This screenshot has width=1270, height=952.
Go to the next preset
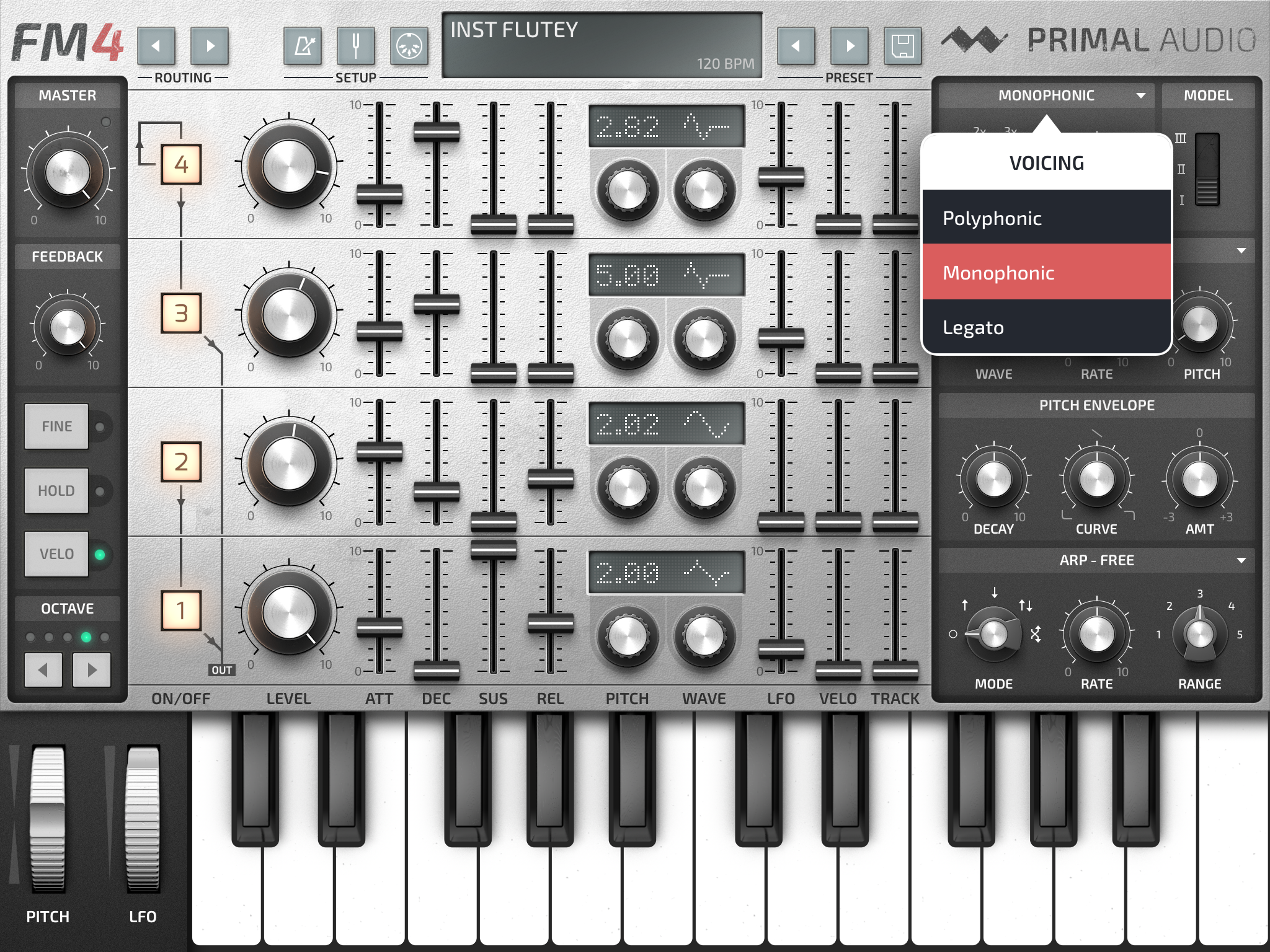tap(850, 46)
